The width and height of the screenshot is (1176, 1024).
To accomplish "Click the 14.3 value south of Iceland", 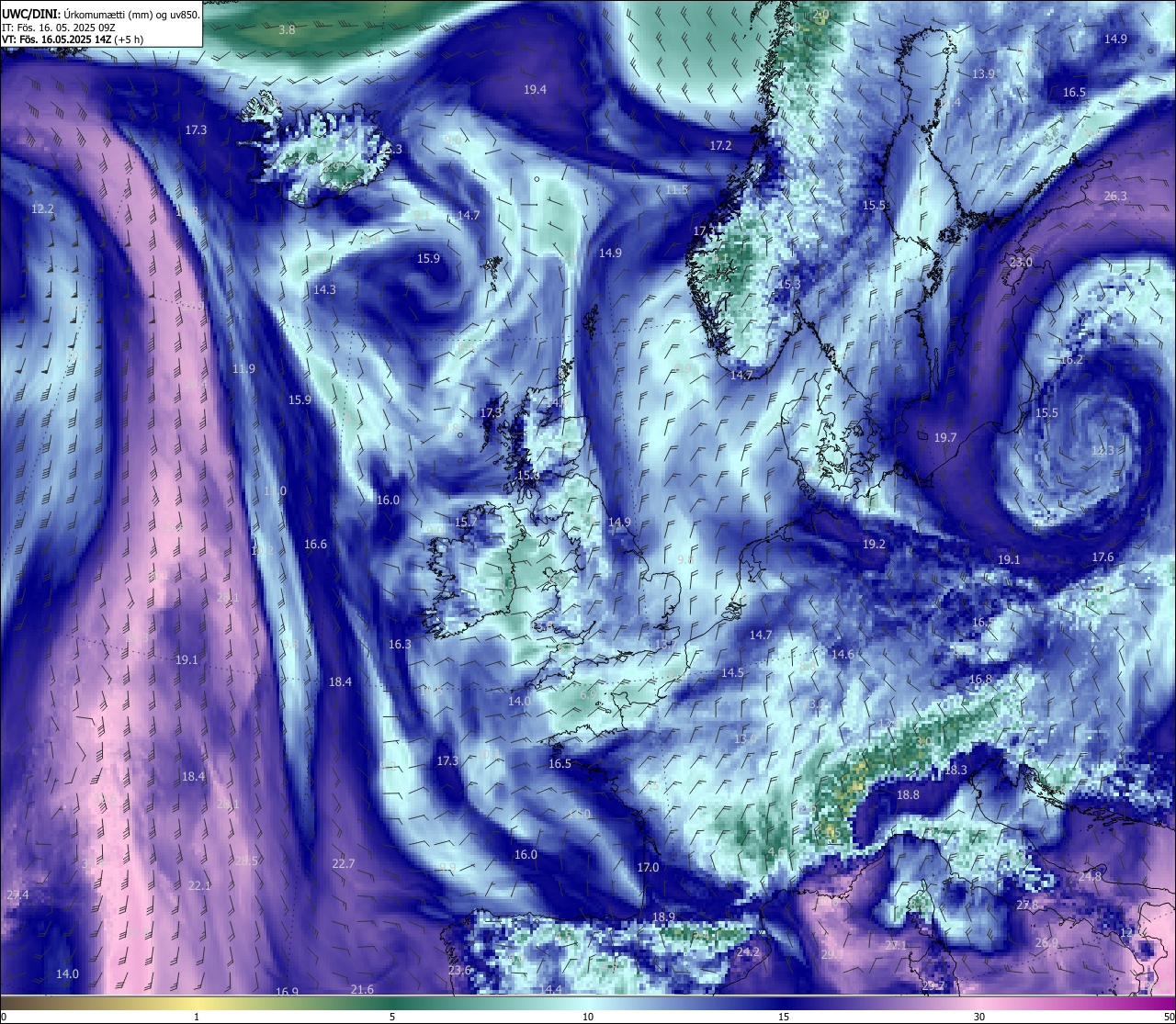I will 324,289.
